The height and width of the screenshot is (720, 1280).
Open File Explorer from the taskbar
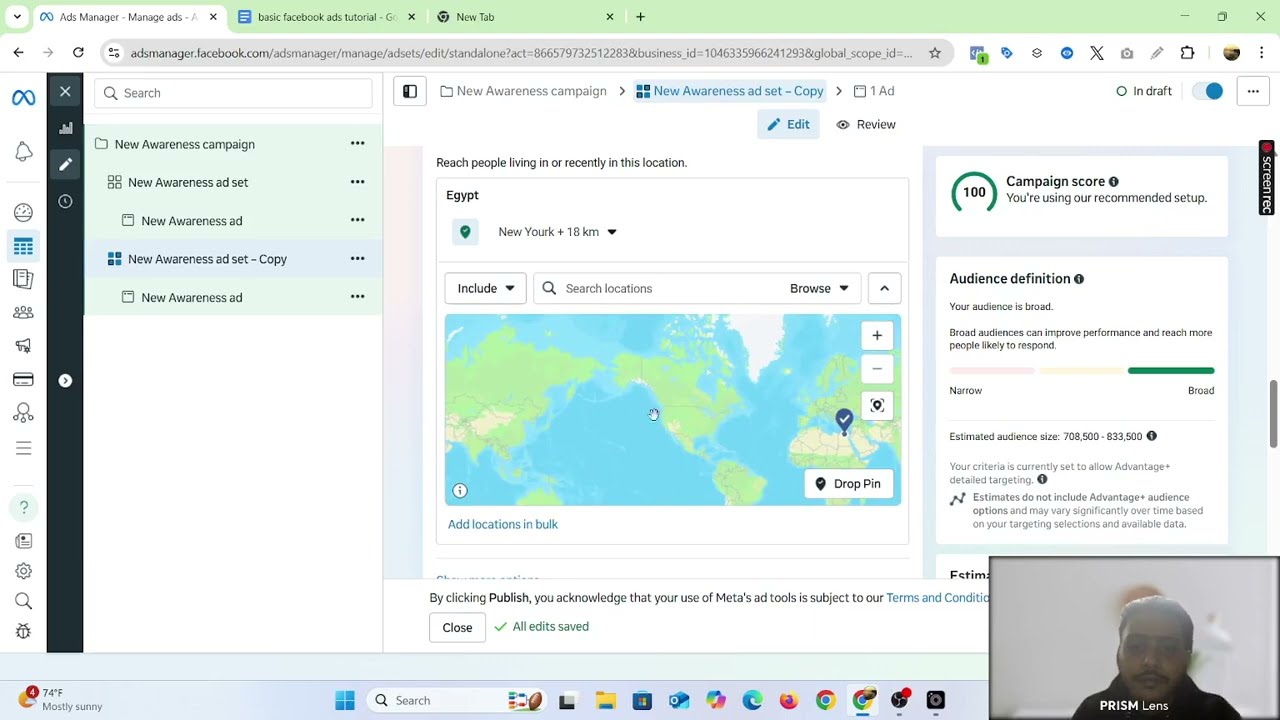(605, 700)
